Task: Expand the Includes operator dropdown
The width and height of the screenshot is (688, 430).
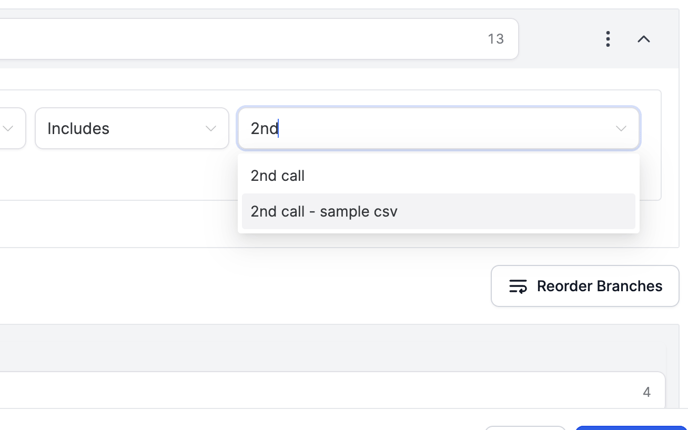Action: pyautogui.click(x=132, y=128)
